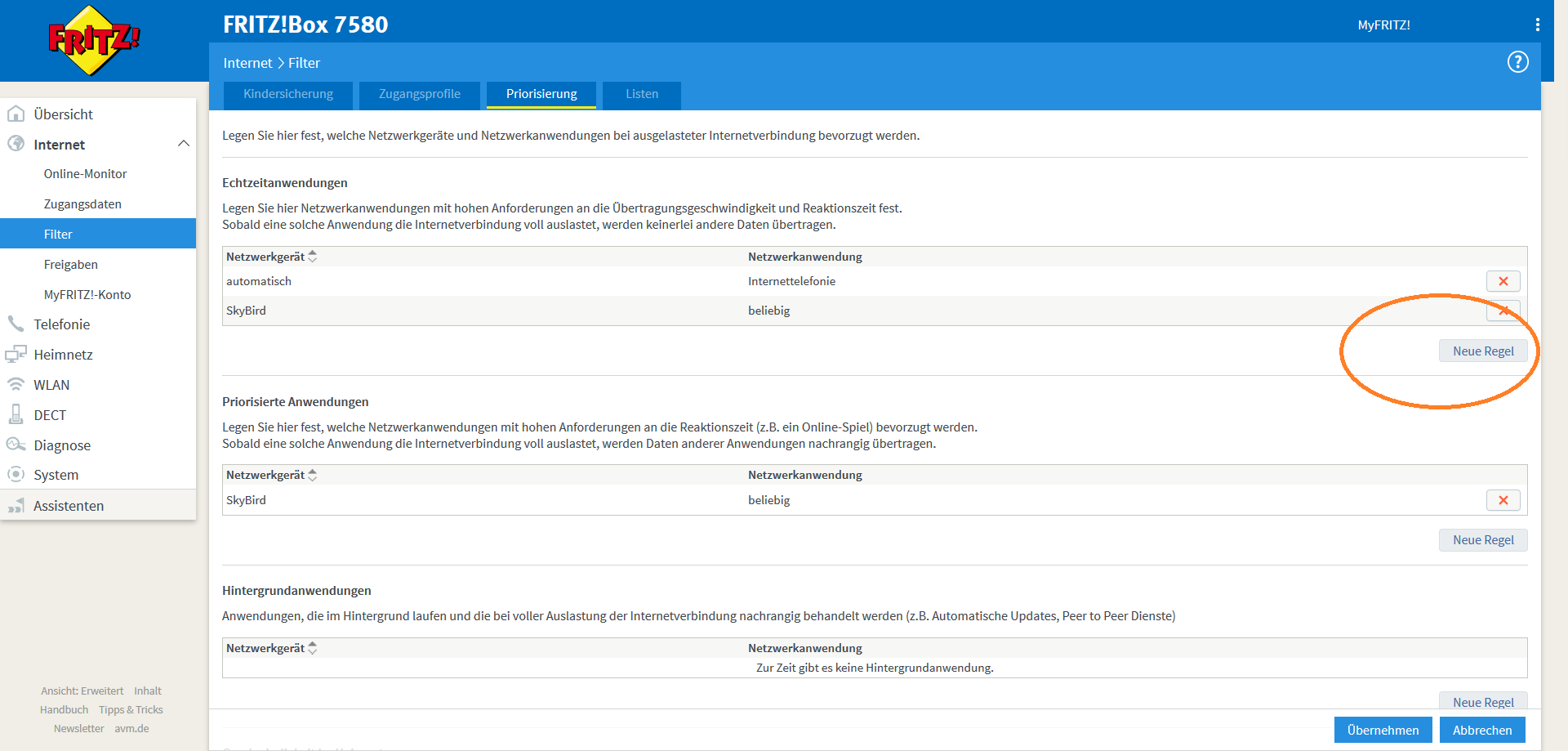
Task: Switch to the Kindersicherung tab
Action: pos(287,94)
